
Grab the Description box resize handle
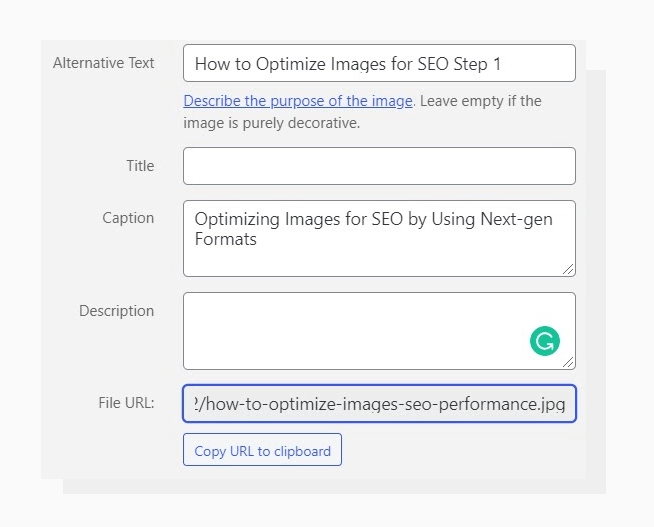pos(568,362)
